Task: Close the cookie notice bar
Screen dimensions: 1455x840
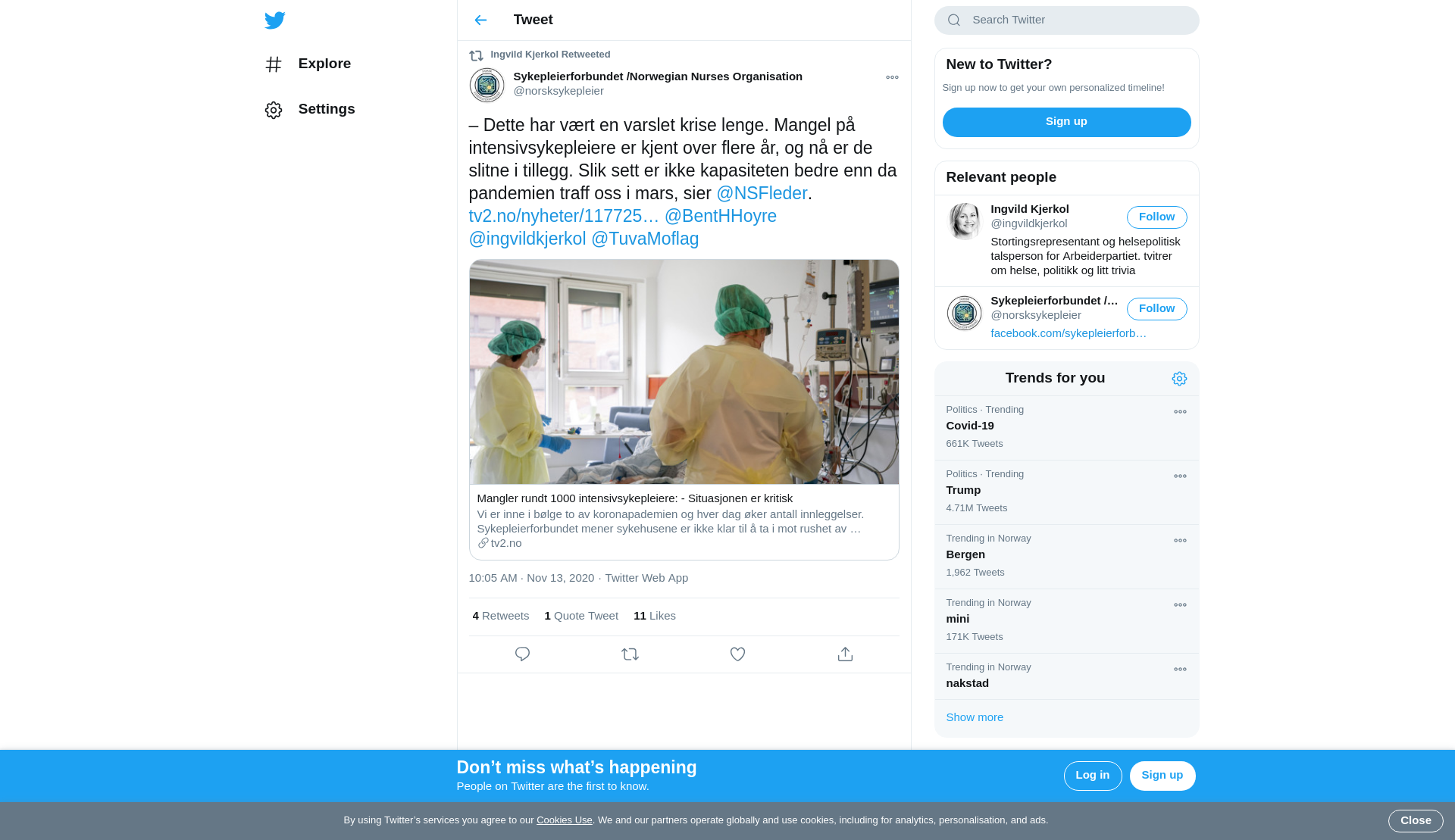Action: tap(1415, 821)
